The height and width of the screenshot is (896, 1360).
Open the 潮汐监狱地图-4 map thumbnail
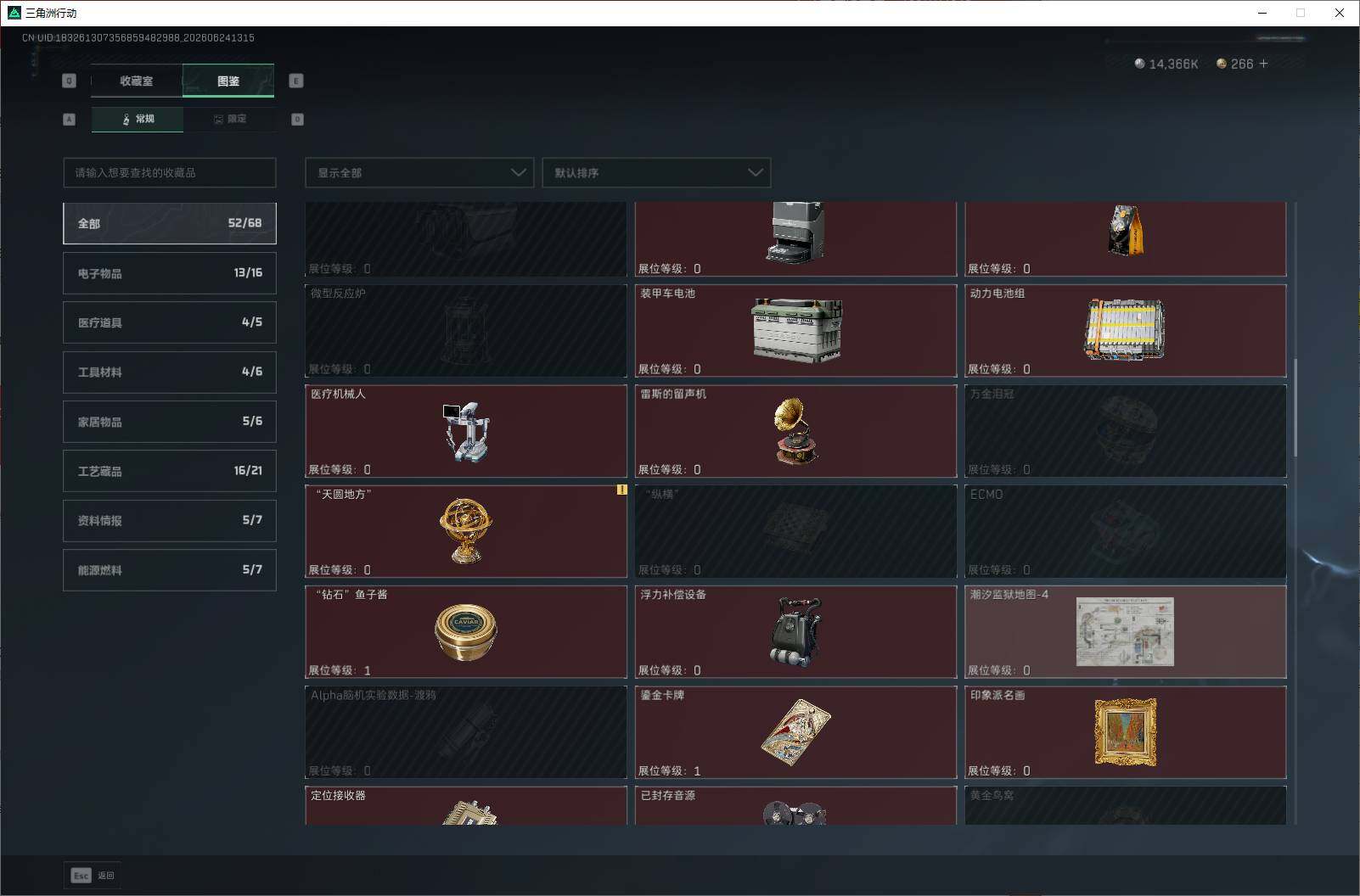1125,631
